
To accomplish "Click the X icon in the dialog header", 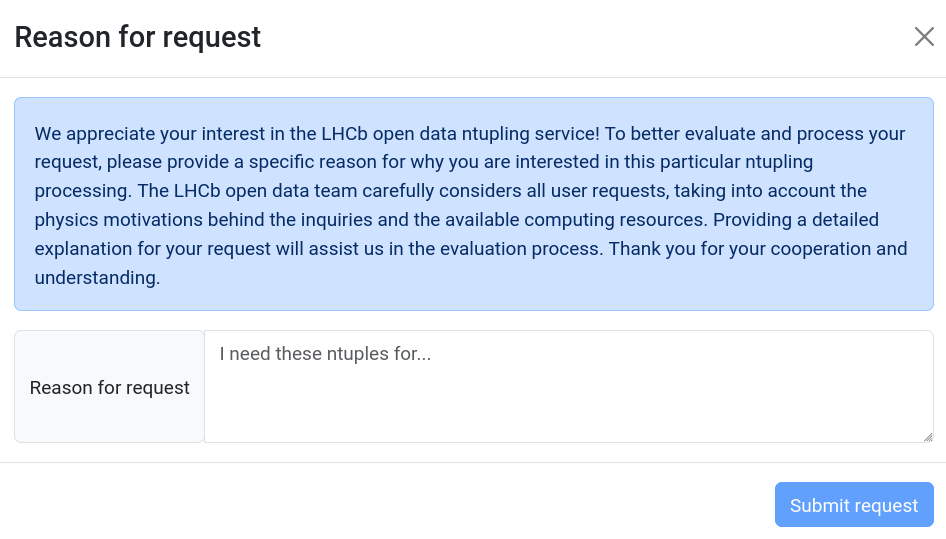I will pos(924,37).
